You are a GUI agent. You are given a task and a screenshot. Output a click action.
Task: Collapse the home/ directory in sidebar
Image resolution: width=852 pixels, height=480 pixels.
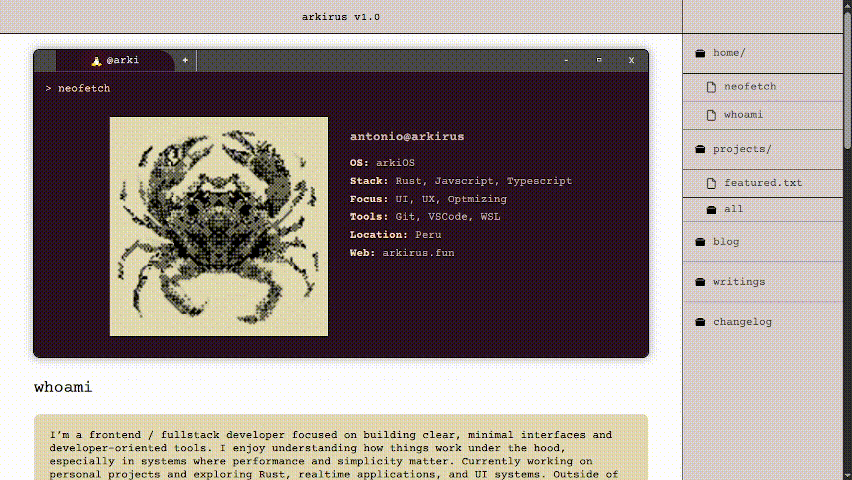click(729, 53)
